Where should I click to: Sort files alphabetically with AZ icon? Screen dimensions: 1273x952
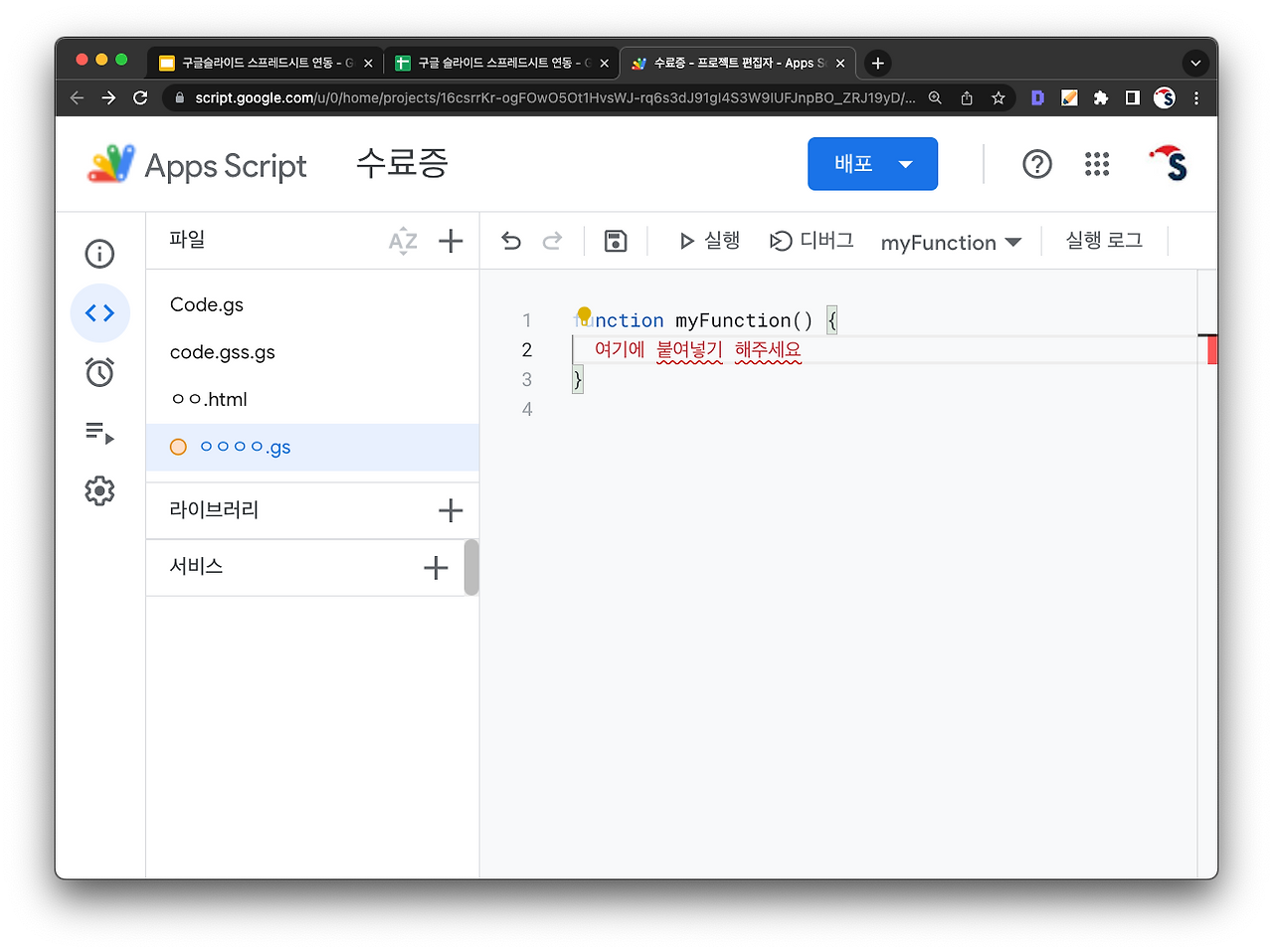point(403,241)
